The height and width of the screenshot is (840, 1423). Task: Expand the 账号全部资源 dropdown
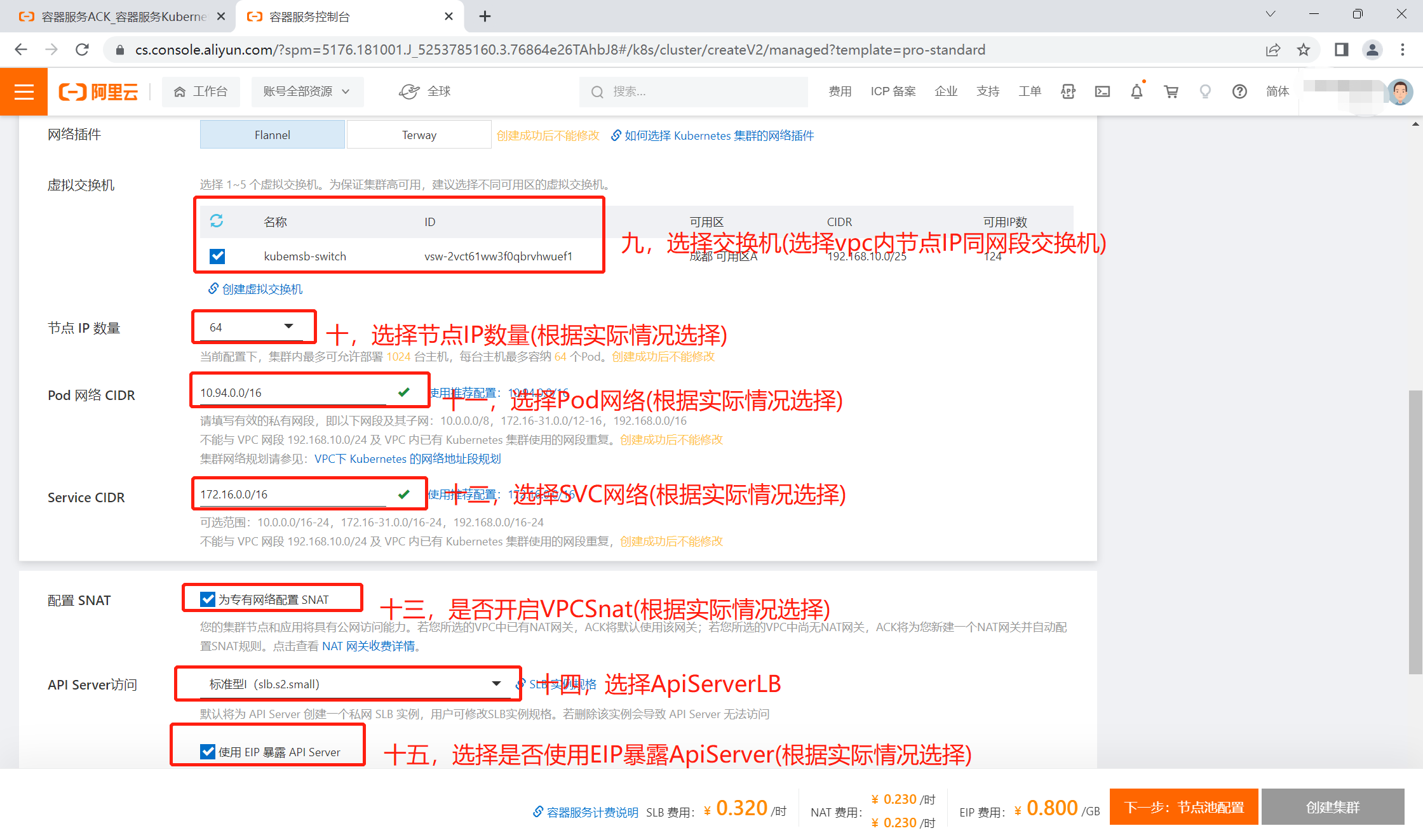coord(307,92)
